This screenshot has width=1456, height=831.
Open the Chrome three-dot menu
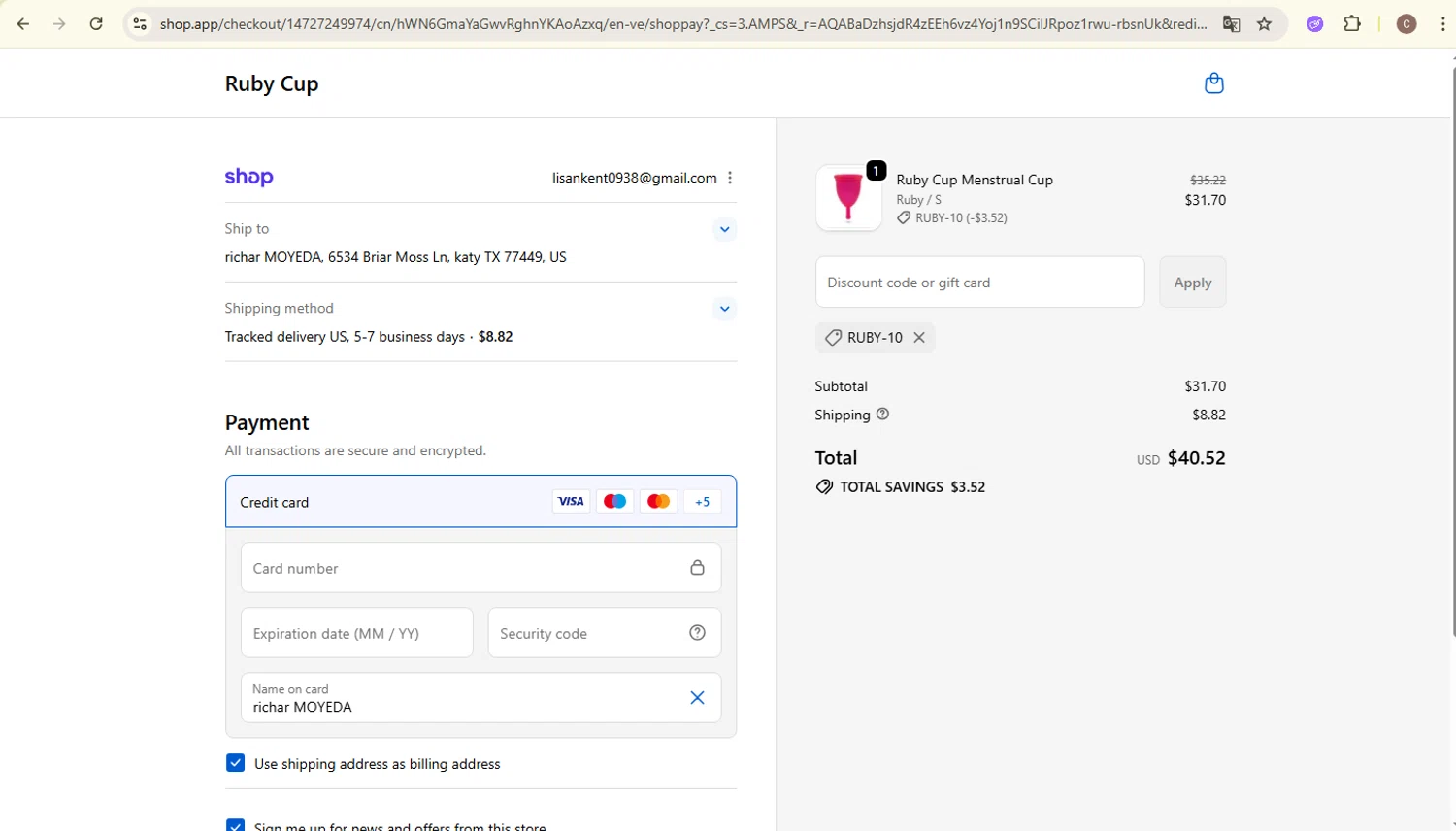[1442, 24]
